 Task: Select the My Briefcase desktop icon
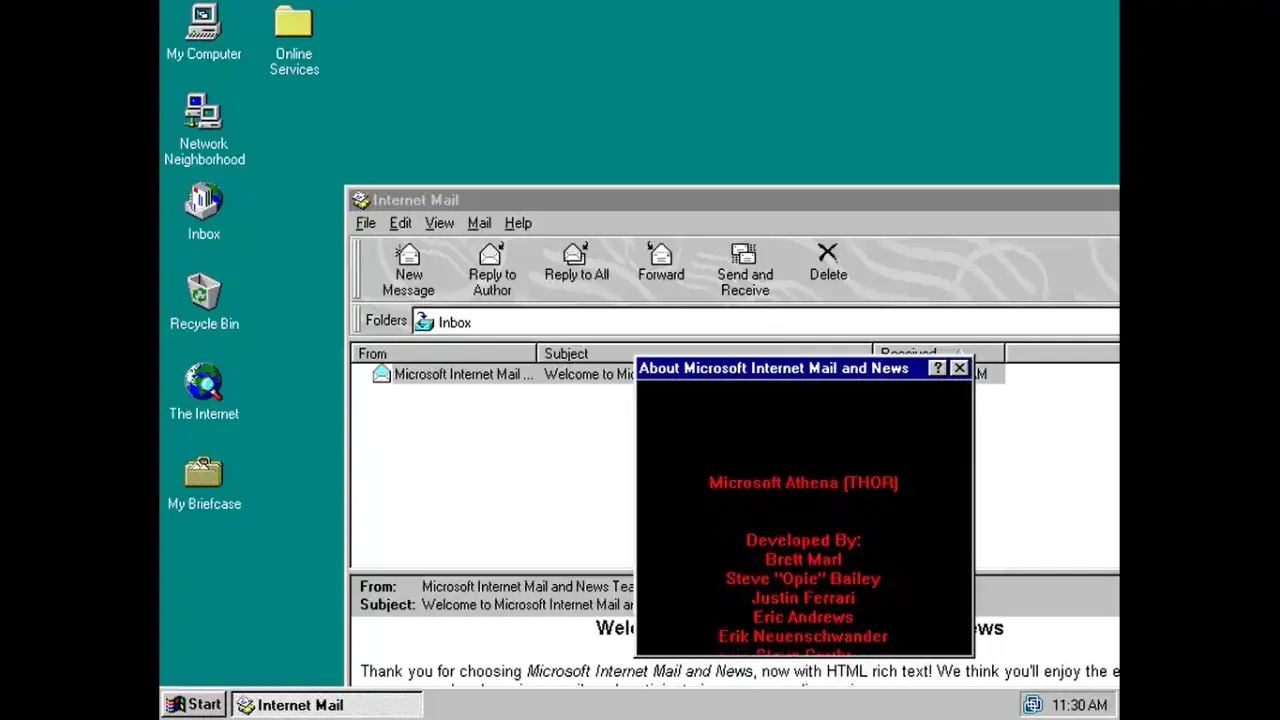coord(204,472)
